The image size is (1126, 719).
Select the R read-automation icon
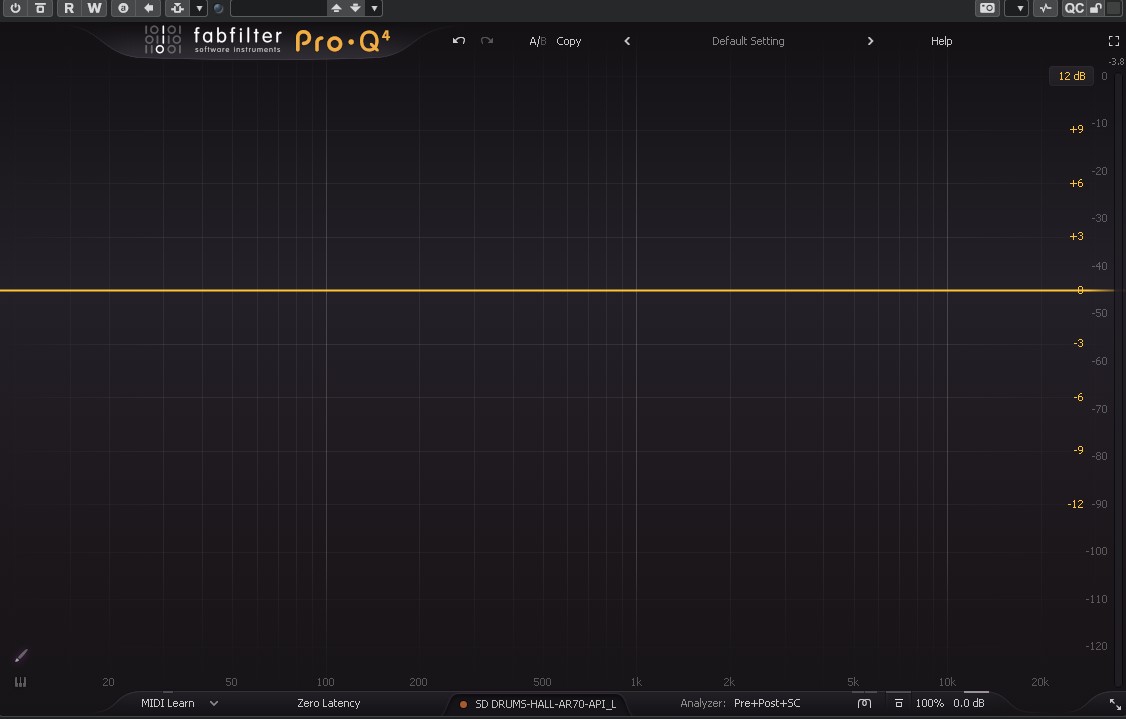[68, 8]
